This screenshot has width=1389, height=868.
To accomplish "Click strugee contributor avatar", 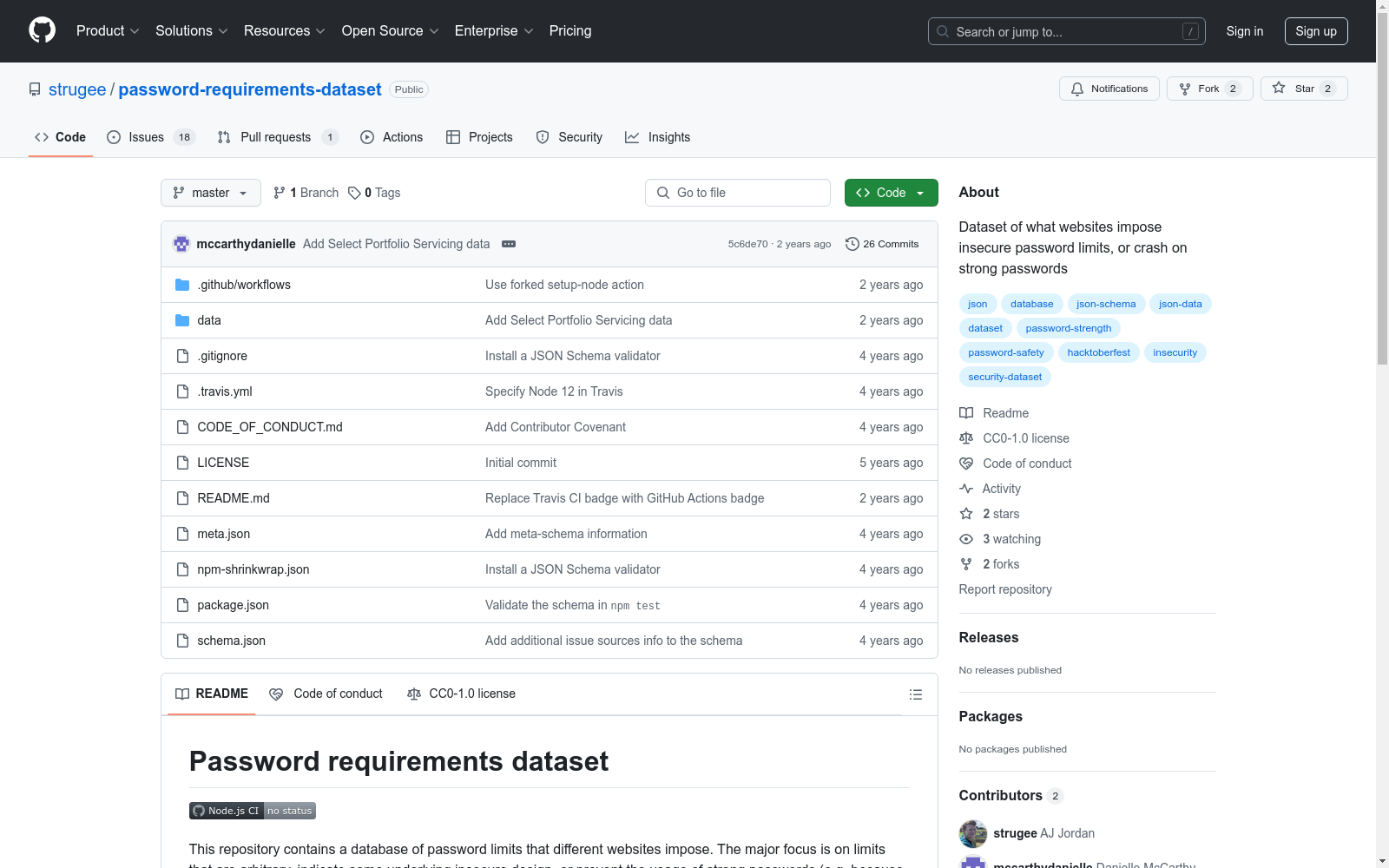I will pyautogui.click(x=973, y=833).
